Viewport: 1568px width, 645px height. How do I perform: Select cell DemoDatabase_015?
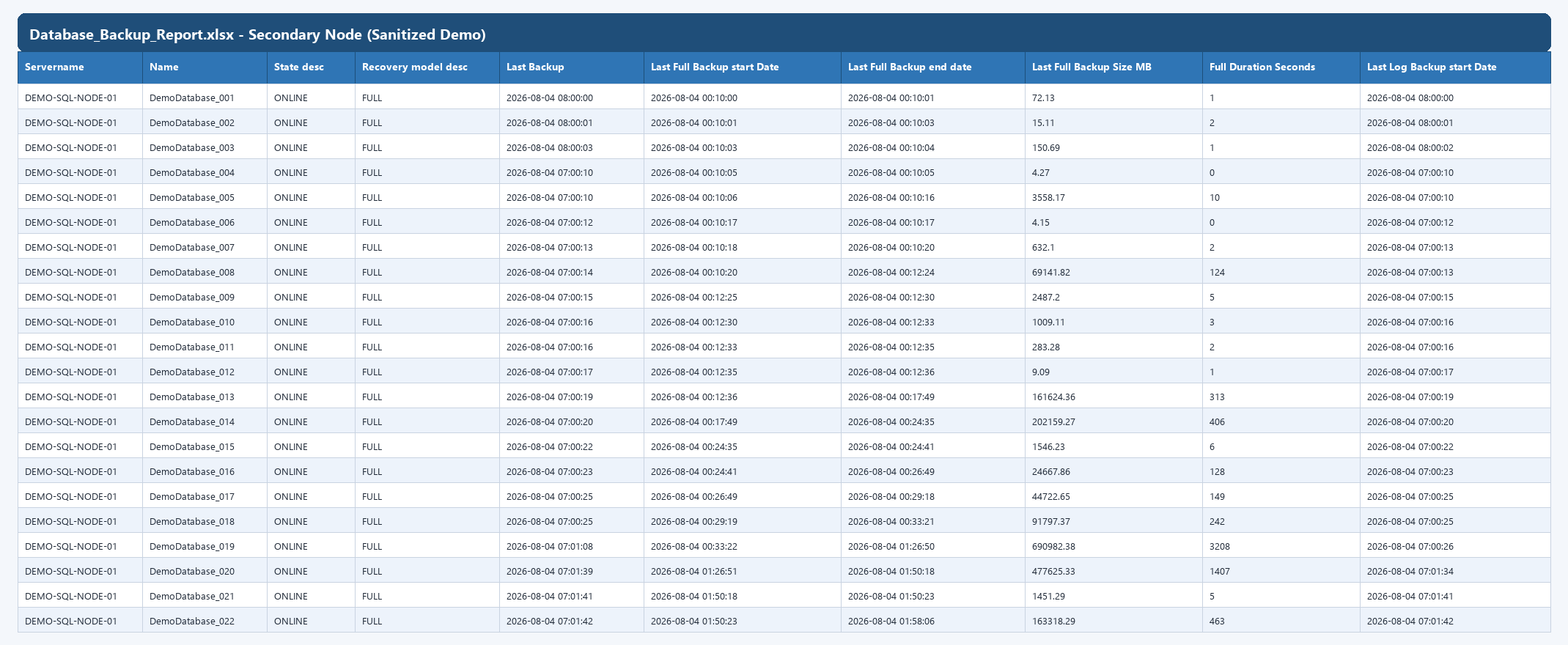pos(205,446)
